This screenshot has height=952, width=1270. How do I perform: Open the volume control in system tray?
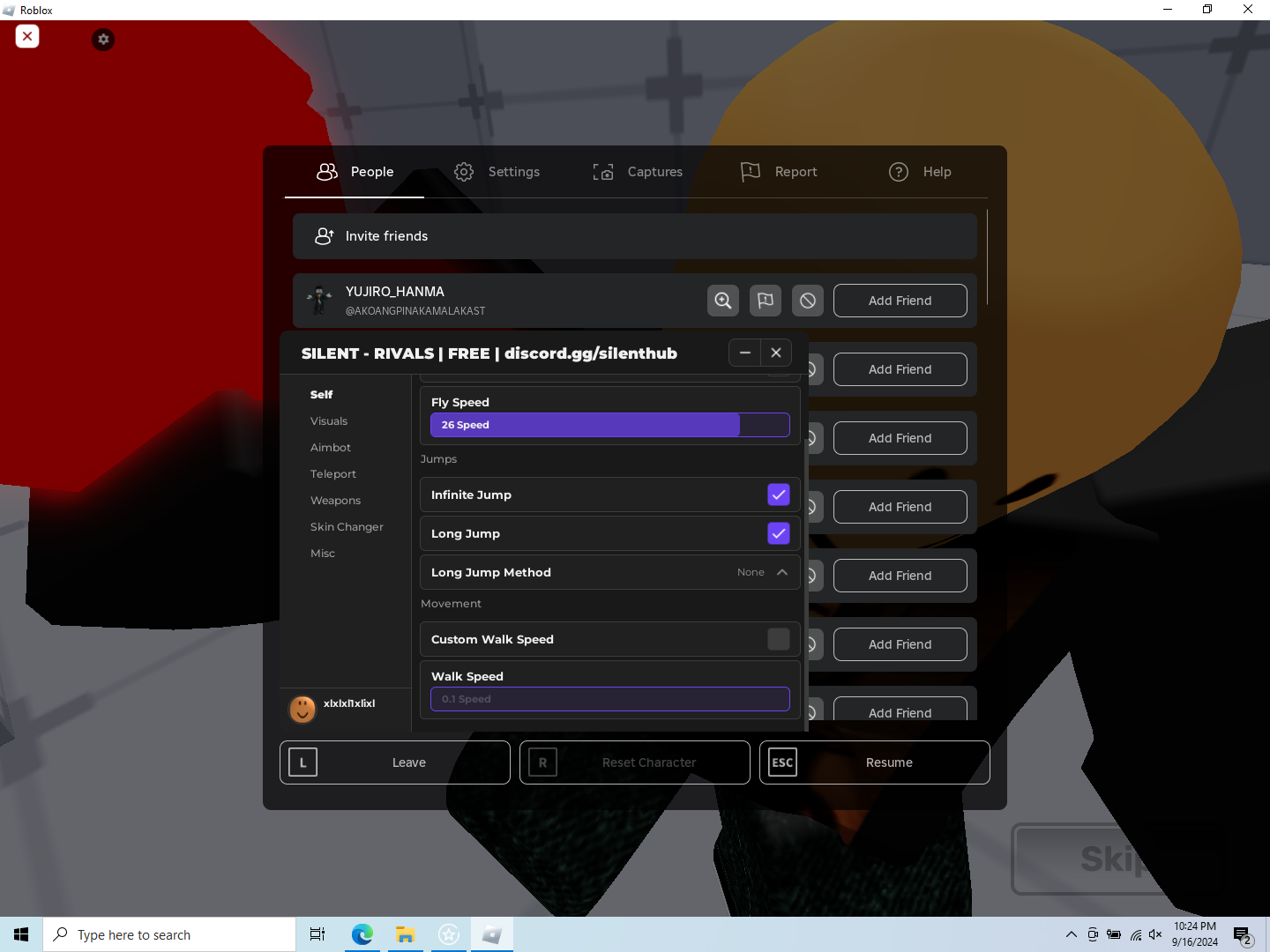[1155, 934]
